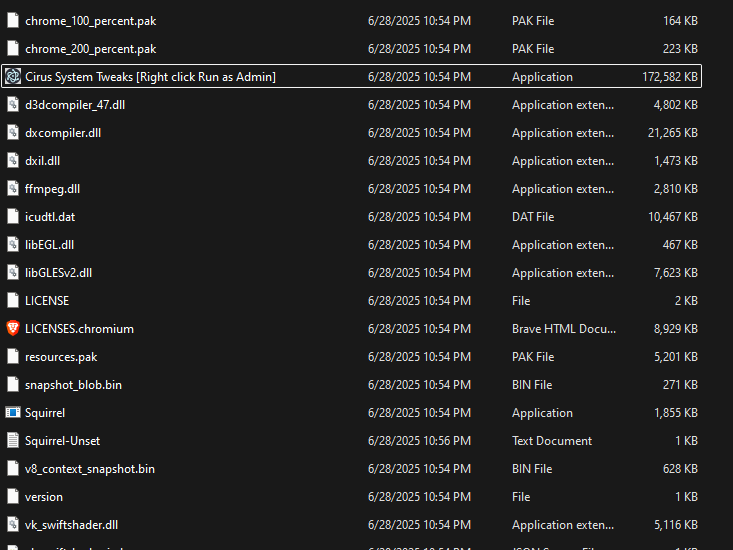
Task: Click the DAT File type cell
Action: point(533,217)
